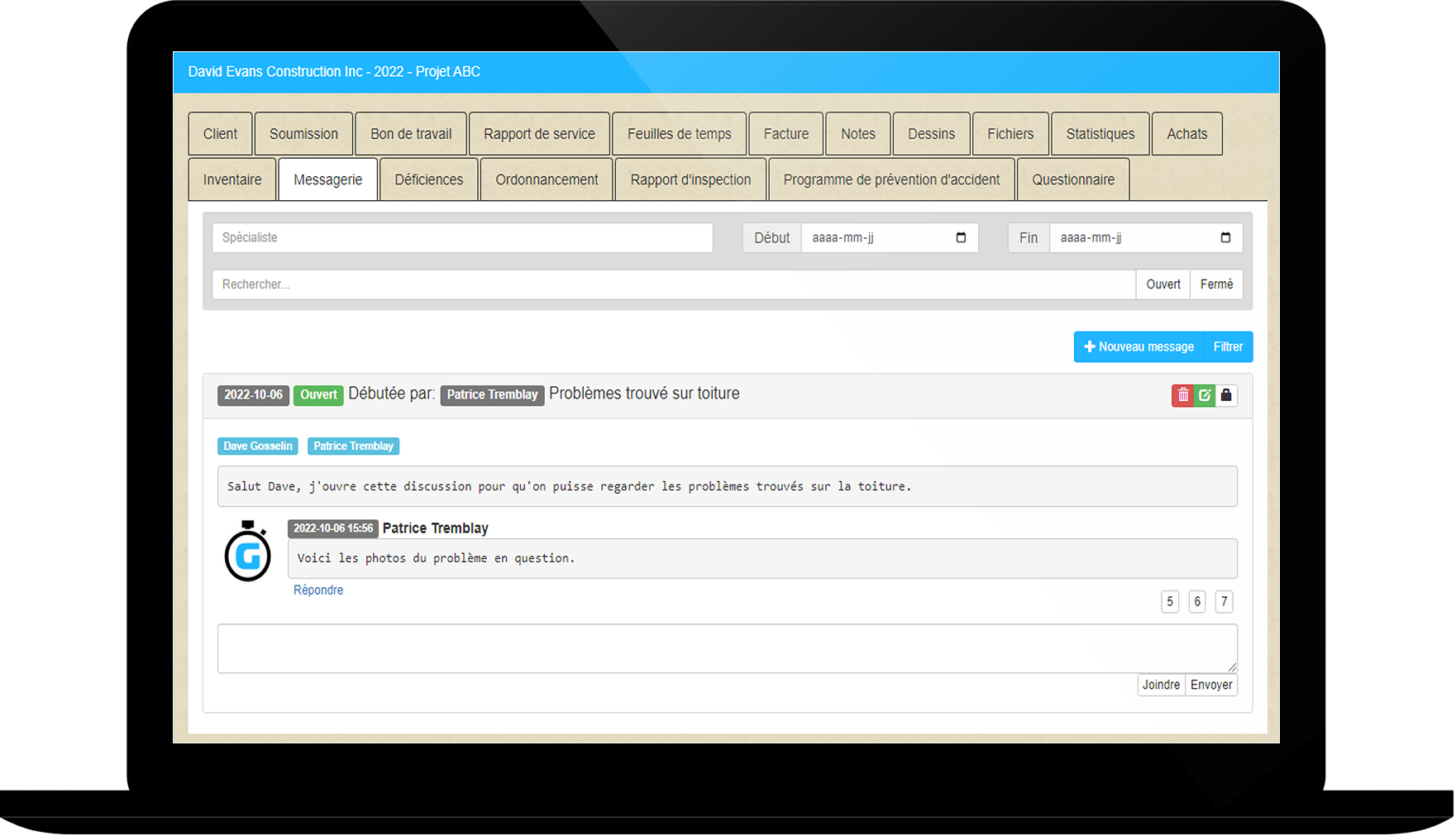Viewport: 1456px width, 836px height.
Task: Send the reply with Envoyer
Action: point(1211,686)
